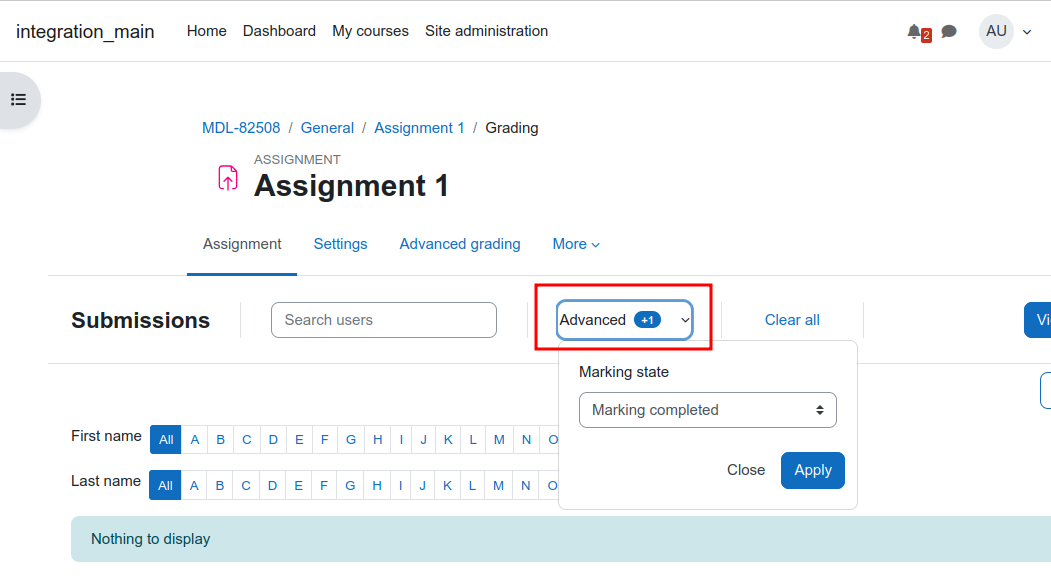
Task: Switch to the Settings tab
Action: [x=341, y=244]
